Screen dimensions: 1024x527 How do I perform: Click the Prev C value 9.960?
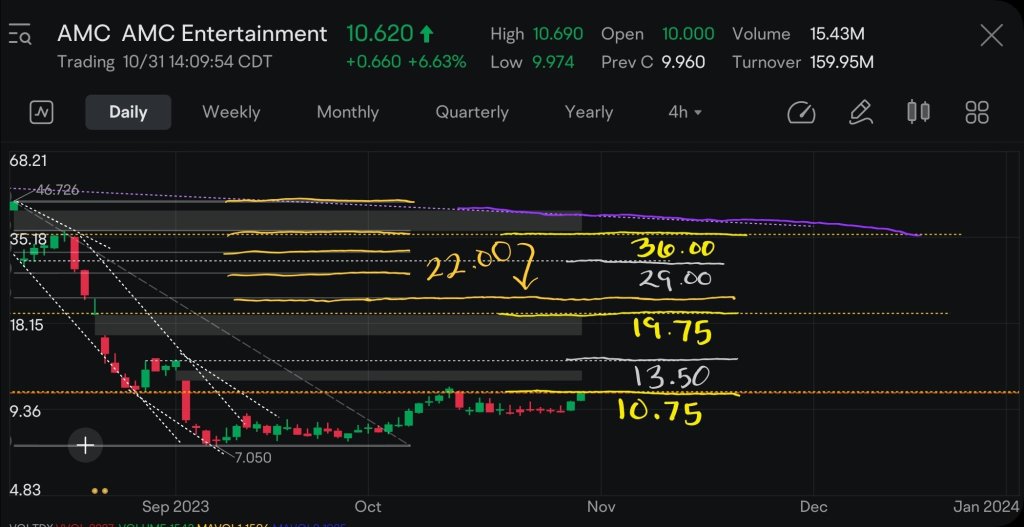683,62
